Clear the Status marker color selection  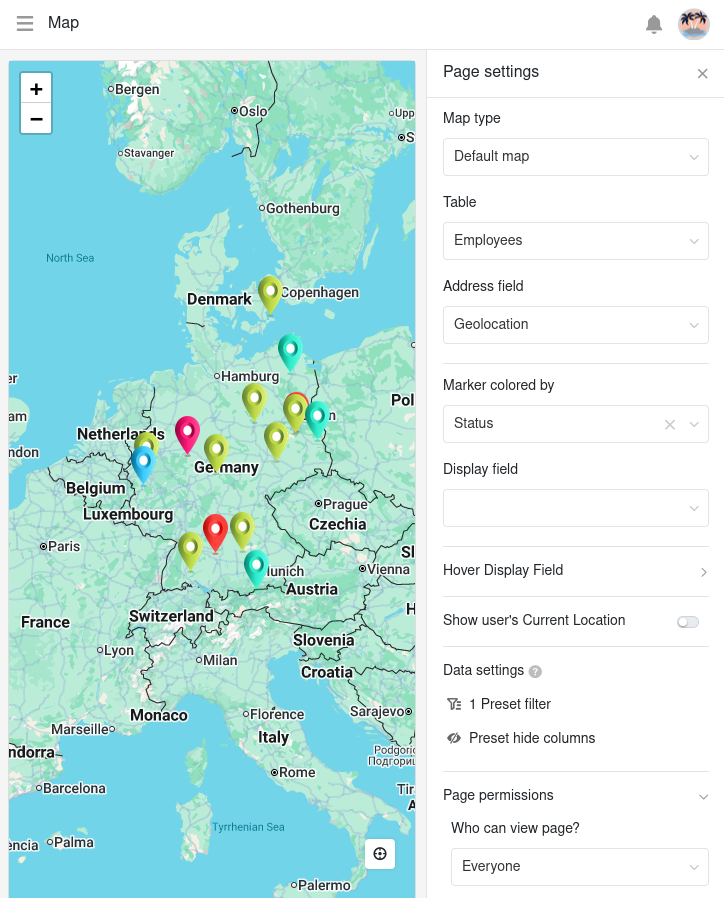(670, 424)
